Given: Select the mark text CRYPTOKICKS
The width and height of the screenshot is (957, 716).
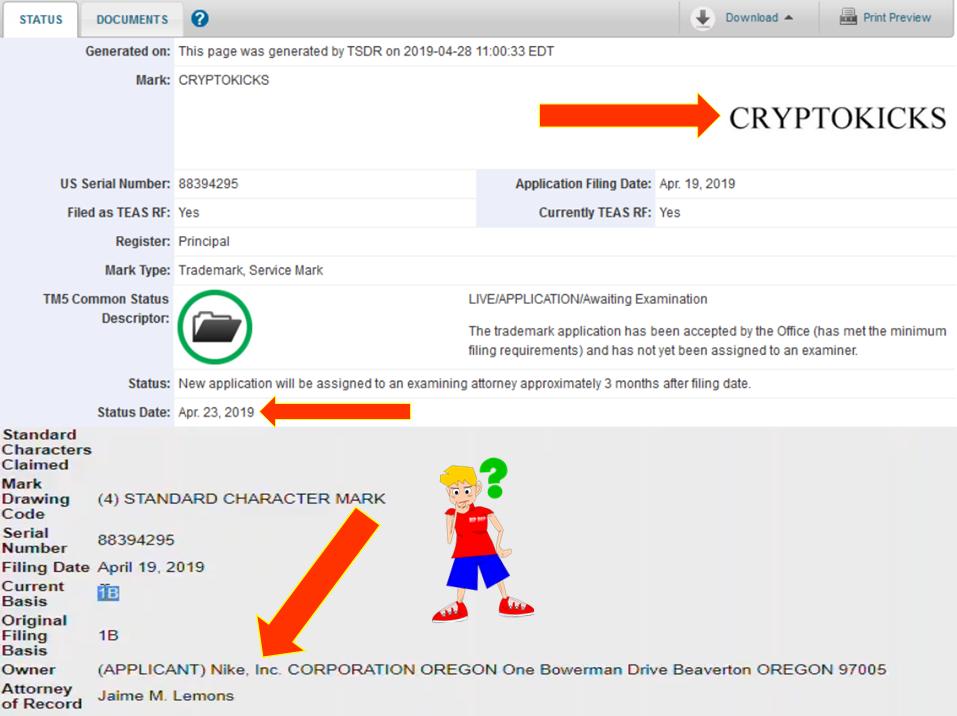Looking at the screenshot, I should [223, 80].
